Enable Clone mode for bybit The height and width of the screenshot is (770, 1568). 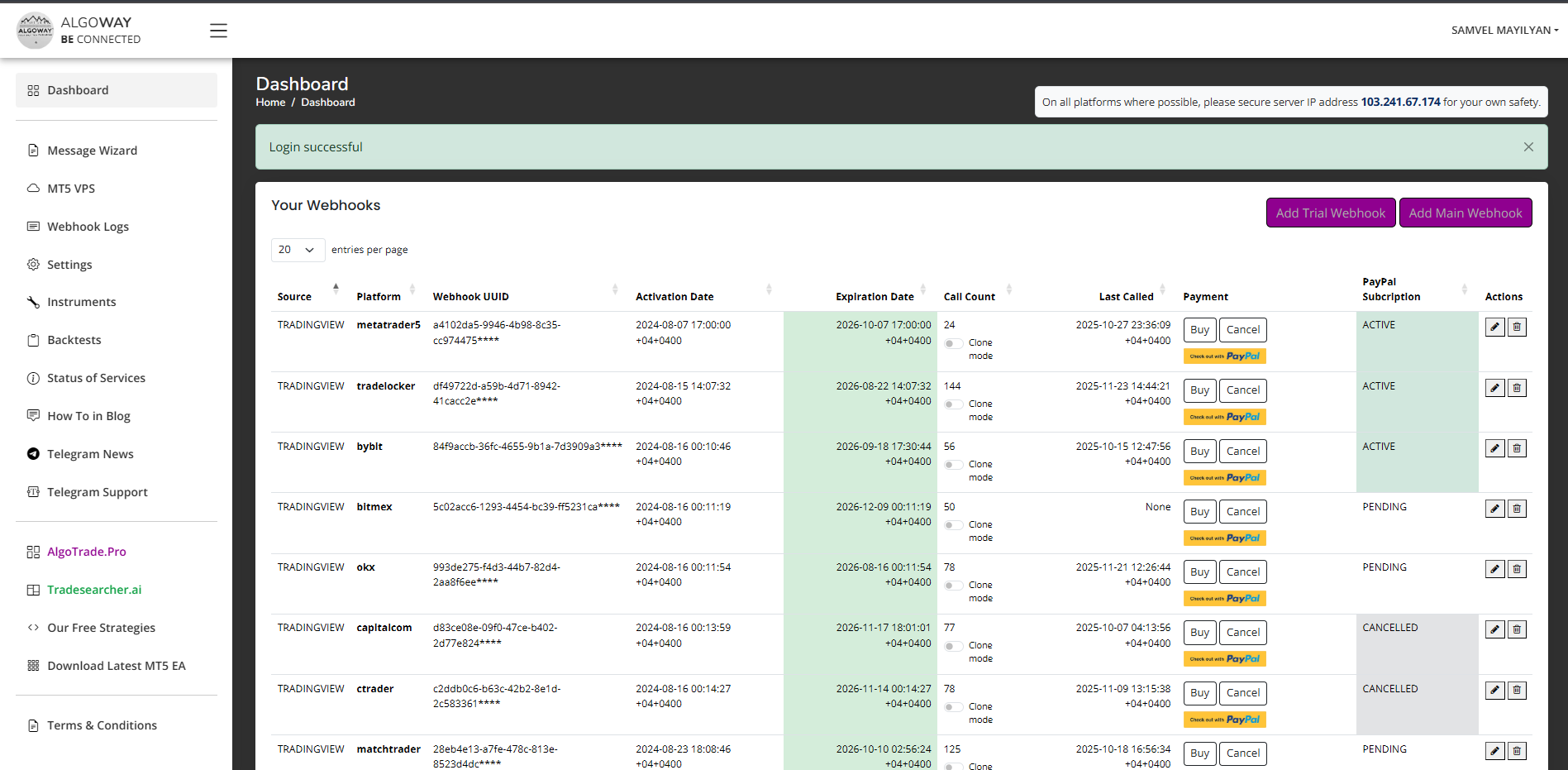(953, 465)
